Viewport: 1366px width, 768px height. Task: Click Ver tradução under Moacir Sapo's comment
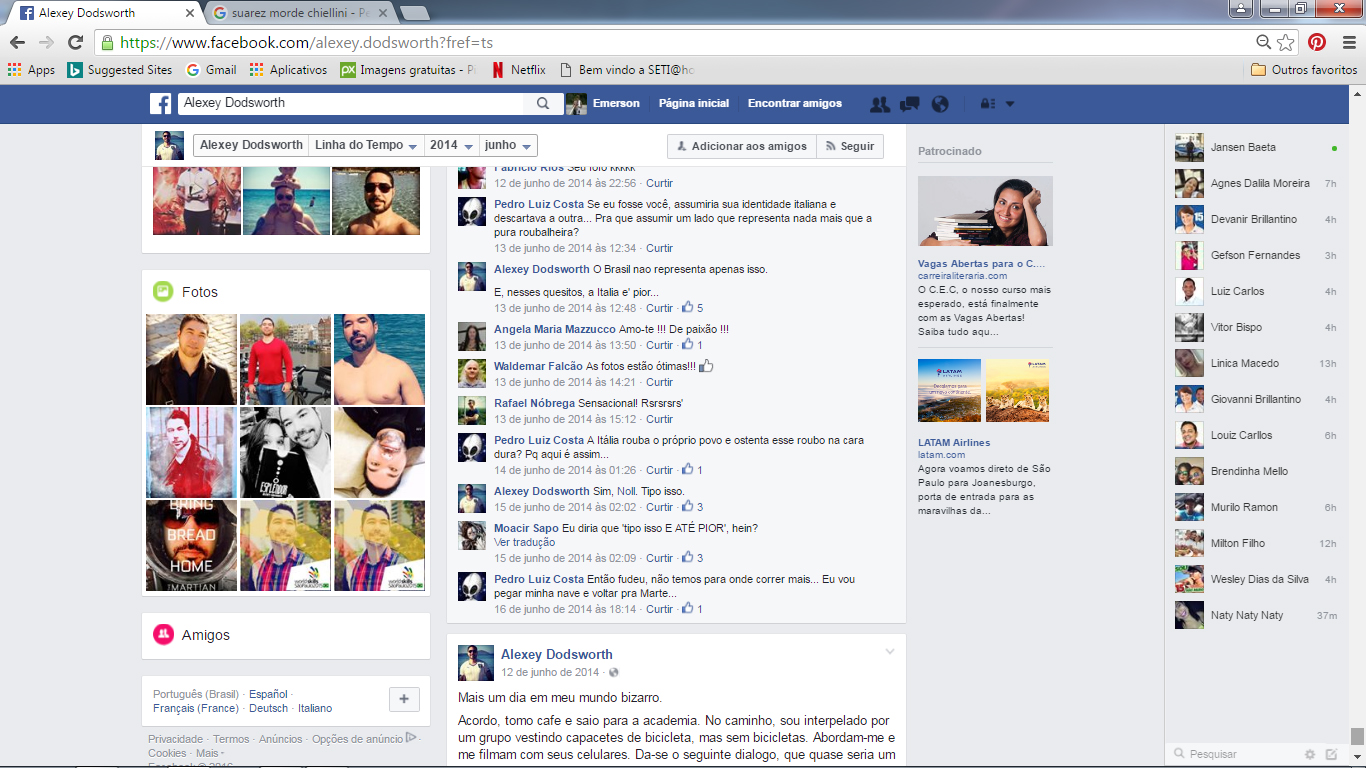pyautogui.click(x=524, y=542)
